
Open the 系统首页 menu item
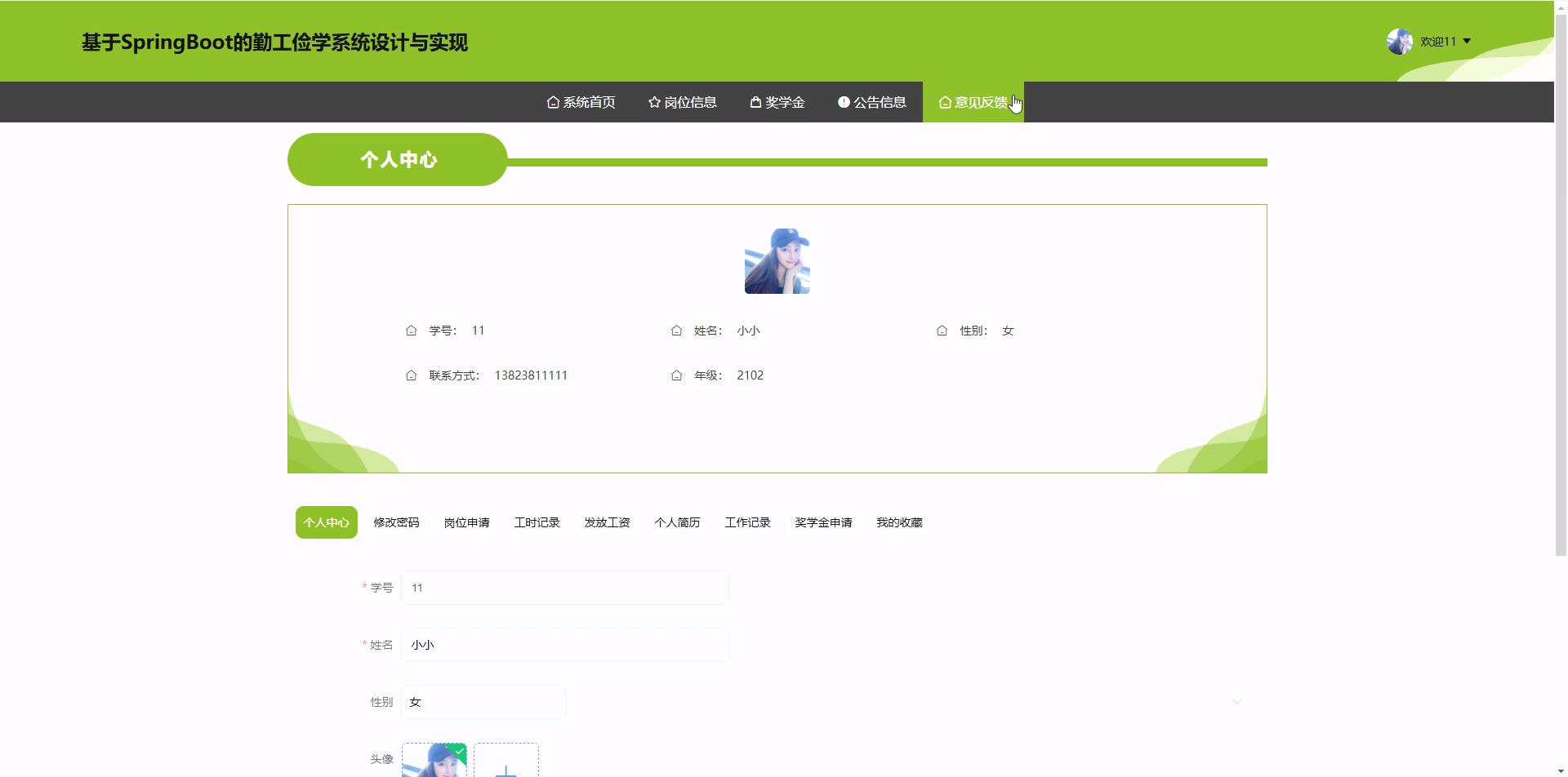click(581, 102)
